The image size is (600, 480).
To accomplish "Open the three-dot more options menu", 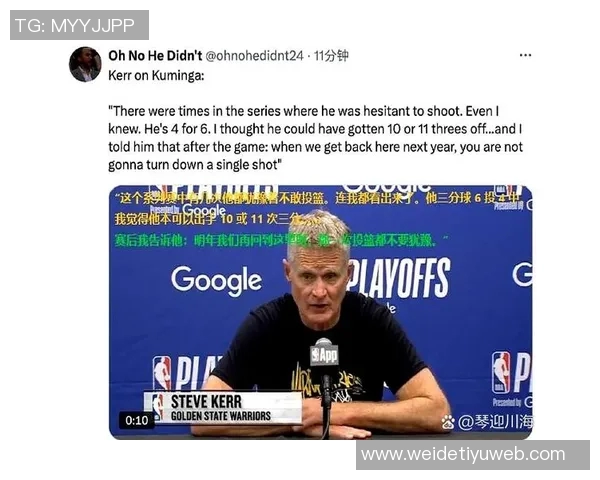I will (525, 56).
